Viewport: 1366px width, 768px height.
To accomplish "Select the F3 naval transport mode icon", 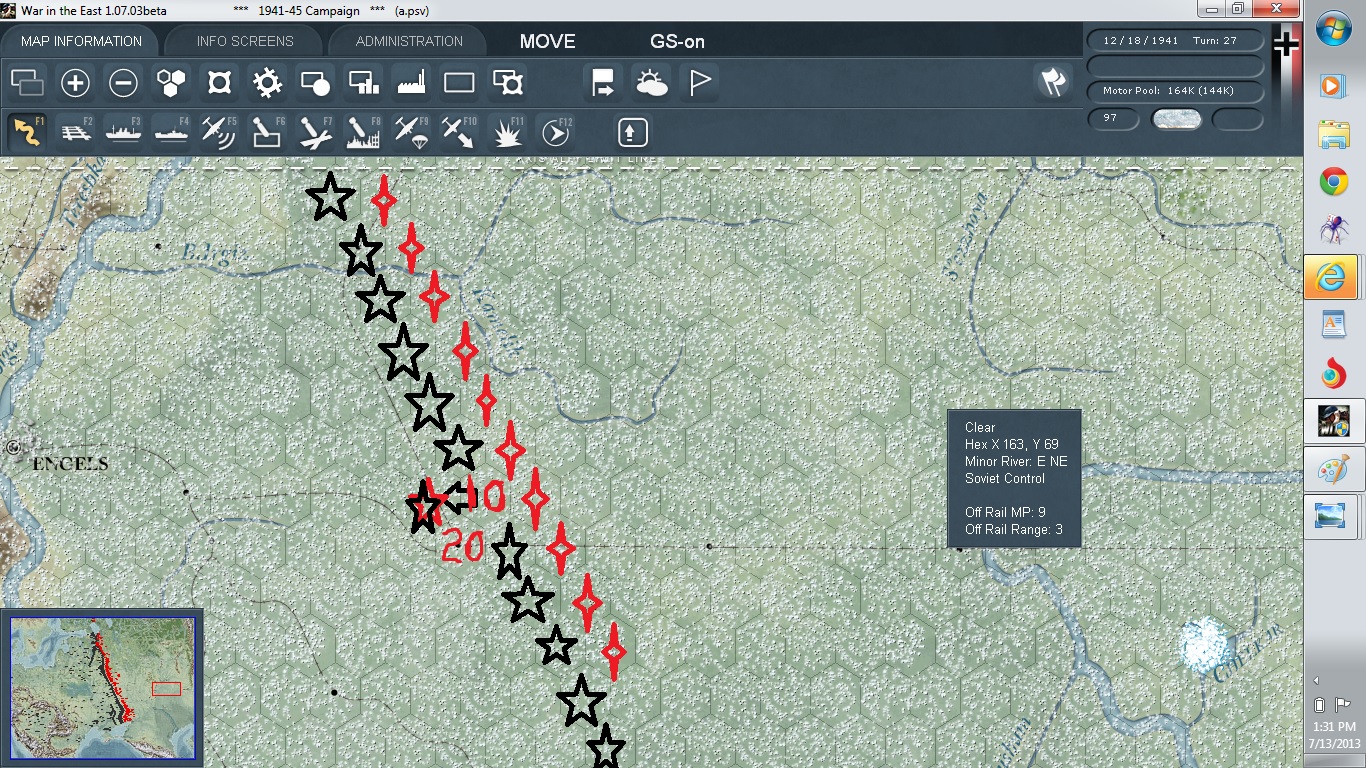I will click(x=123, y=132).
